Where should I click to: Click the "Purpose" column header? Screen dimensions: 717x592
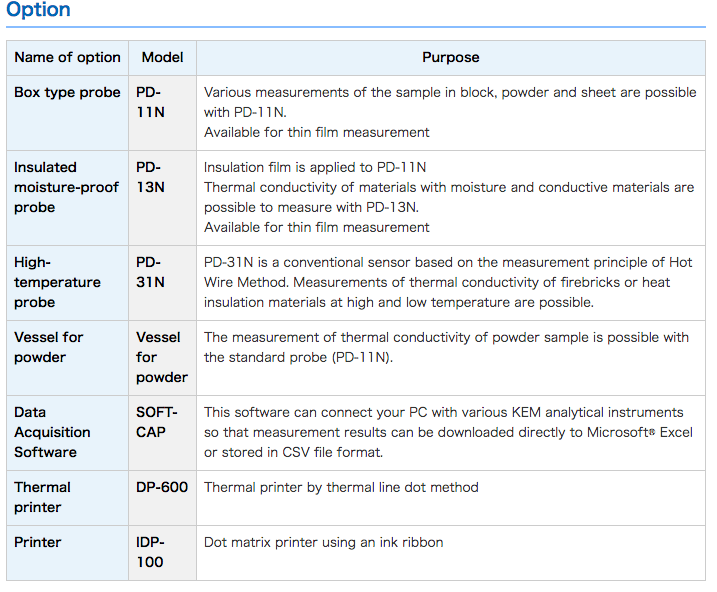(x=450, y=58)
